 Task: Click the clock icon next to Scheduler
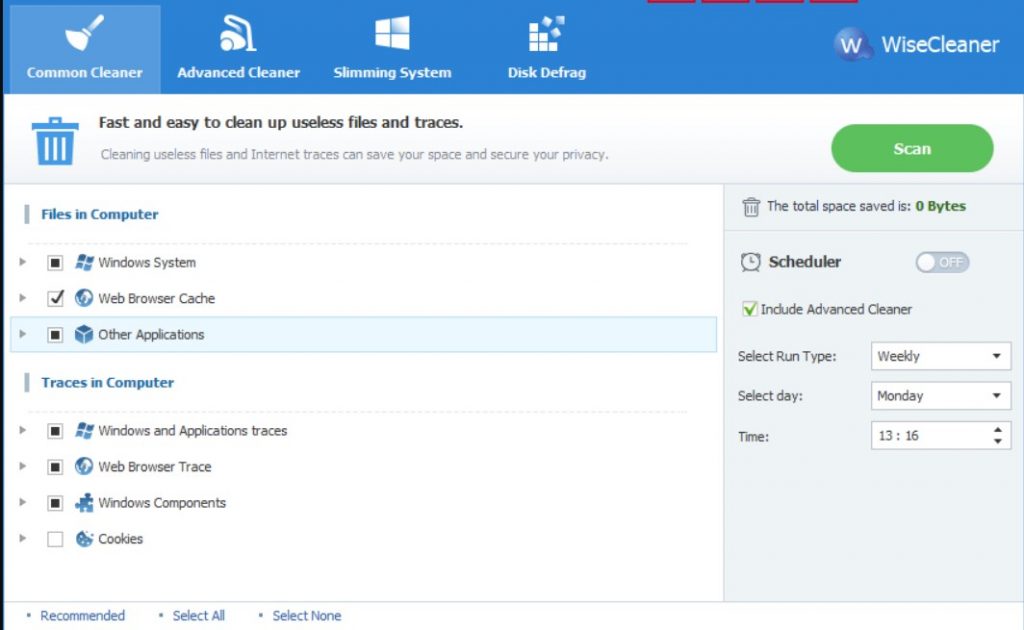751,262
